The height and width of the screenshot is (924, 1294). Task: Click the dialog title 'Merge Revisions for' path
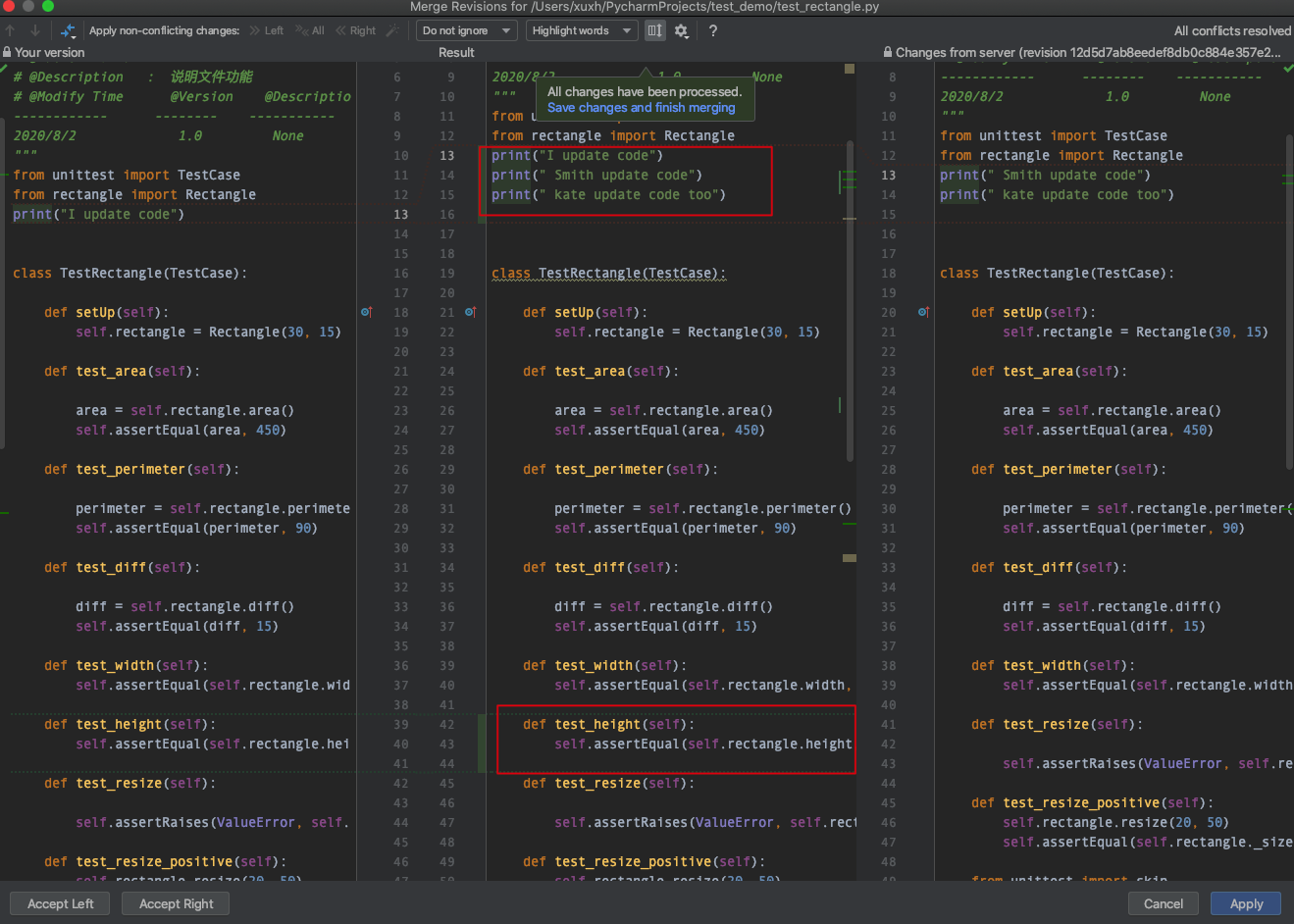645,7
